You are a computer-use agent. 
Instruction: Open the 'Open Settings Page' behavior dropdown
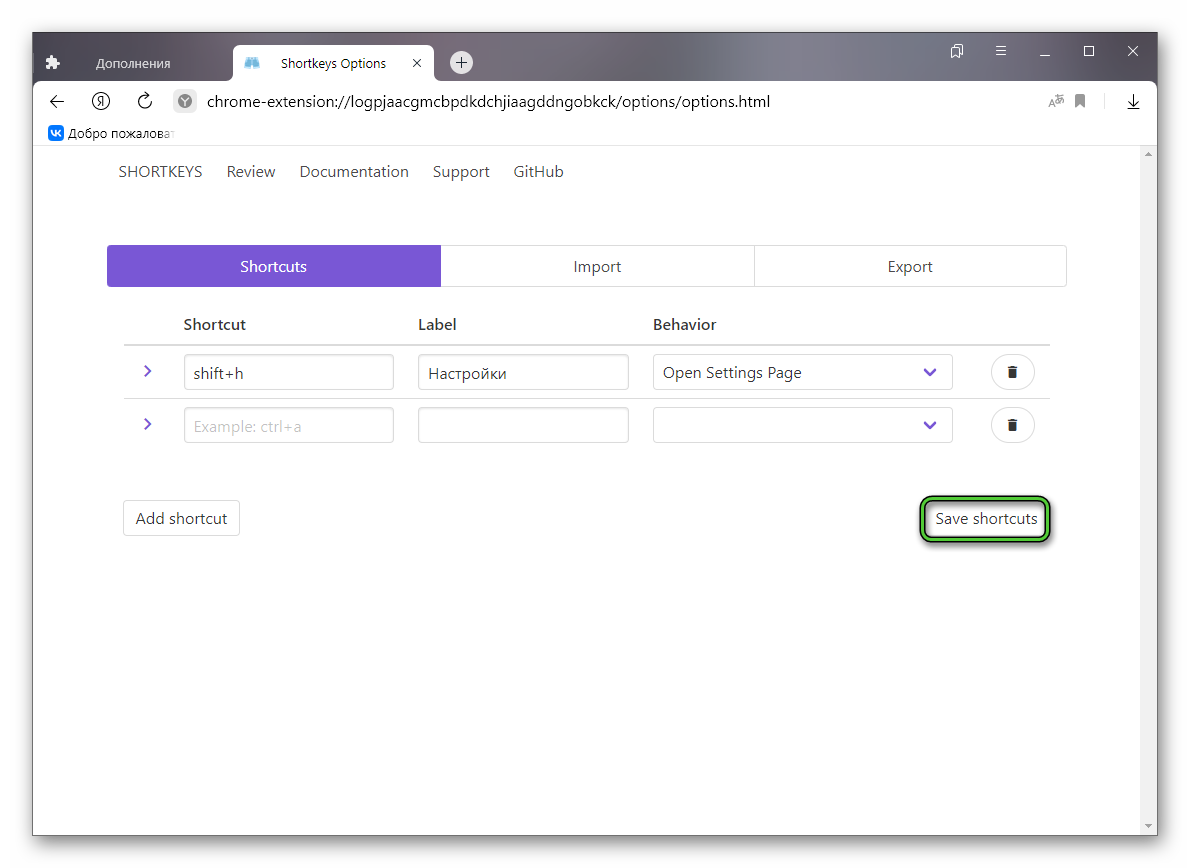pos(802,372)
